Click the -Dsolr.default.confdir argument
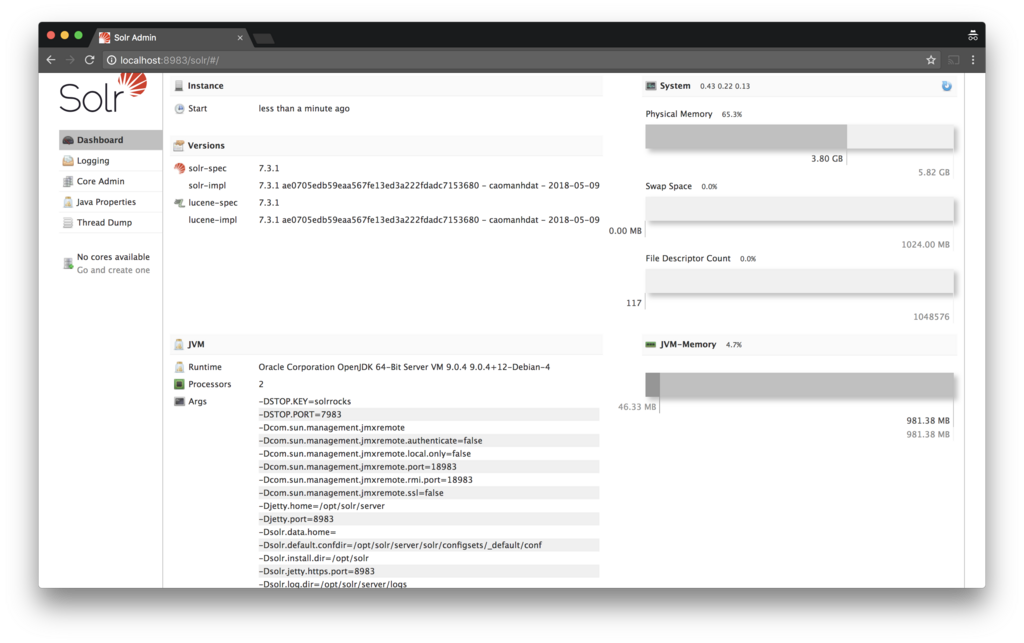Image resolution: width=1024 pixels, height=643 pixels. click(x=400, y=545)
